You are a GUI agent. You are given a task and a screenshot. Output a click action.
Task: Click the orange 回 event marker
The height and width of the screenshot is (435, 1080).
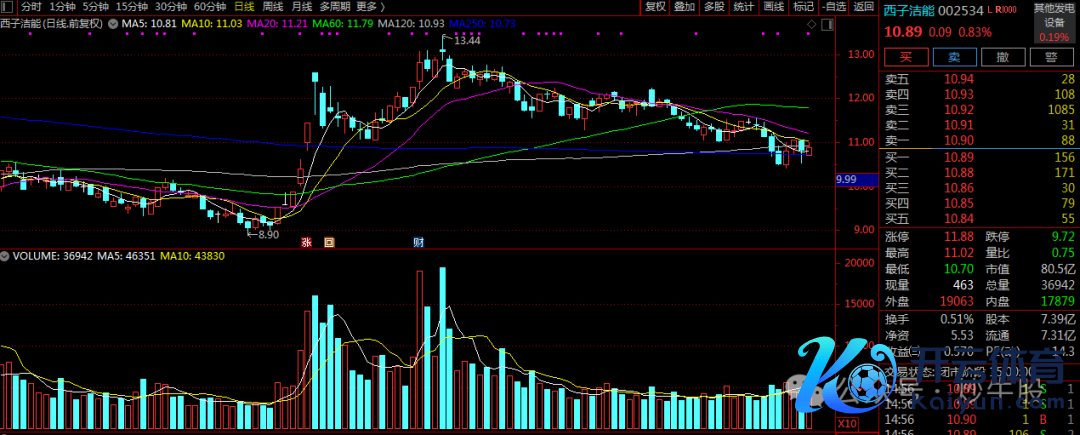(x=327, y=242)
